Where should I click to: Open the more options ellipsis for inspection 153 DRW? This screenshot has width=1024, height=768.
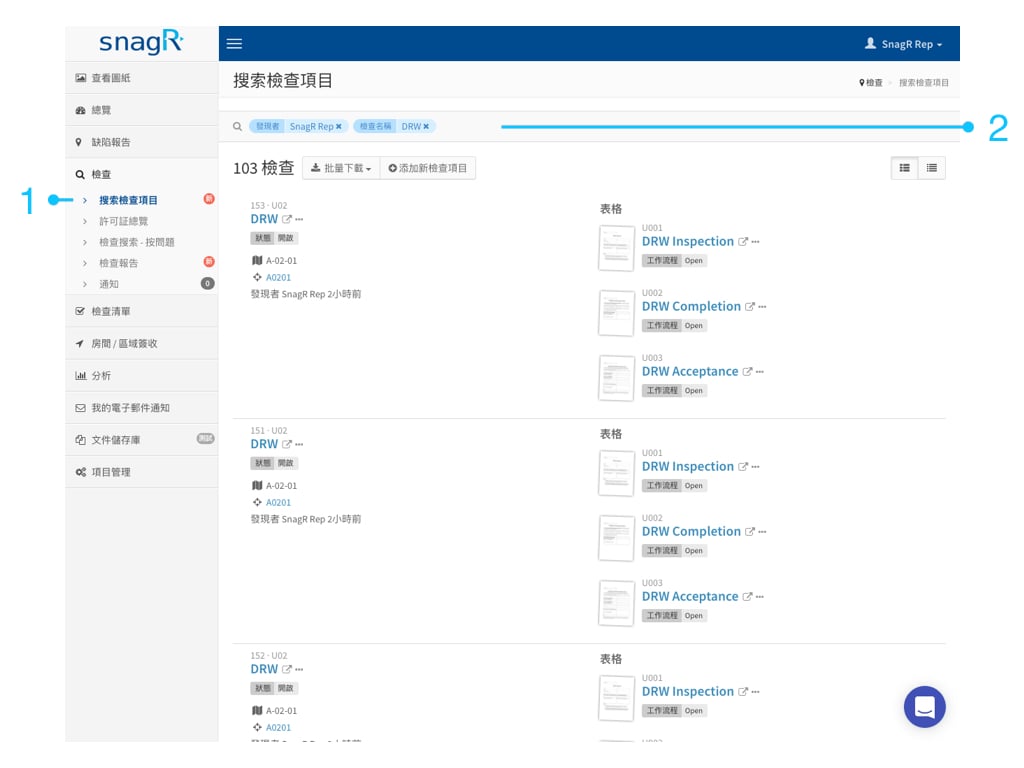pos(299,219)
